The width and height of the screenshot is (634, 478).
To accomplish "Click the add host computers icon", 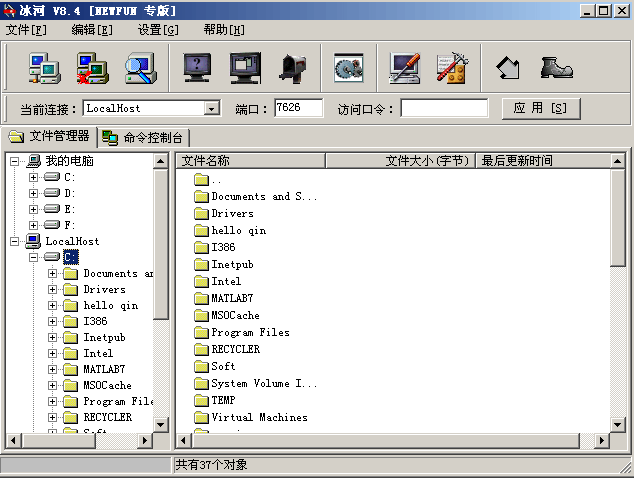I will pyautogui.click(x=44, y=68).
